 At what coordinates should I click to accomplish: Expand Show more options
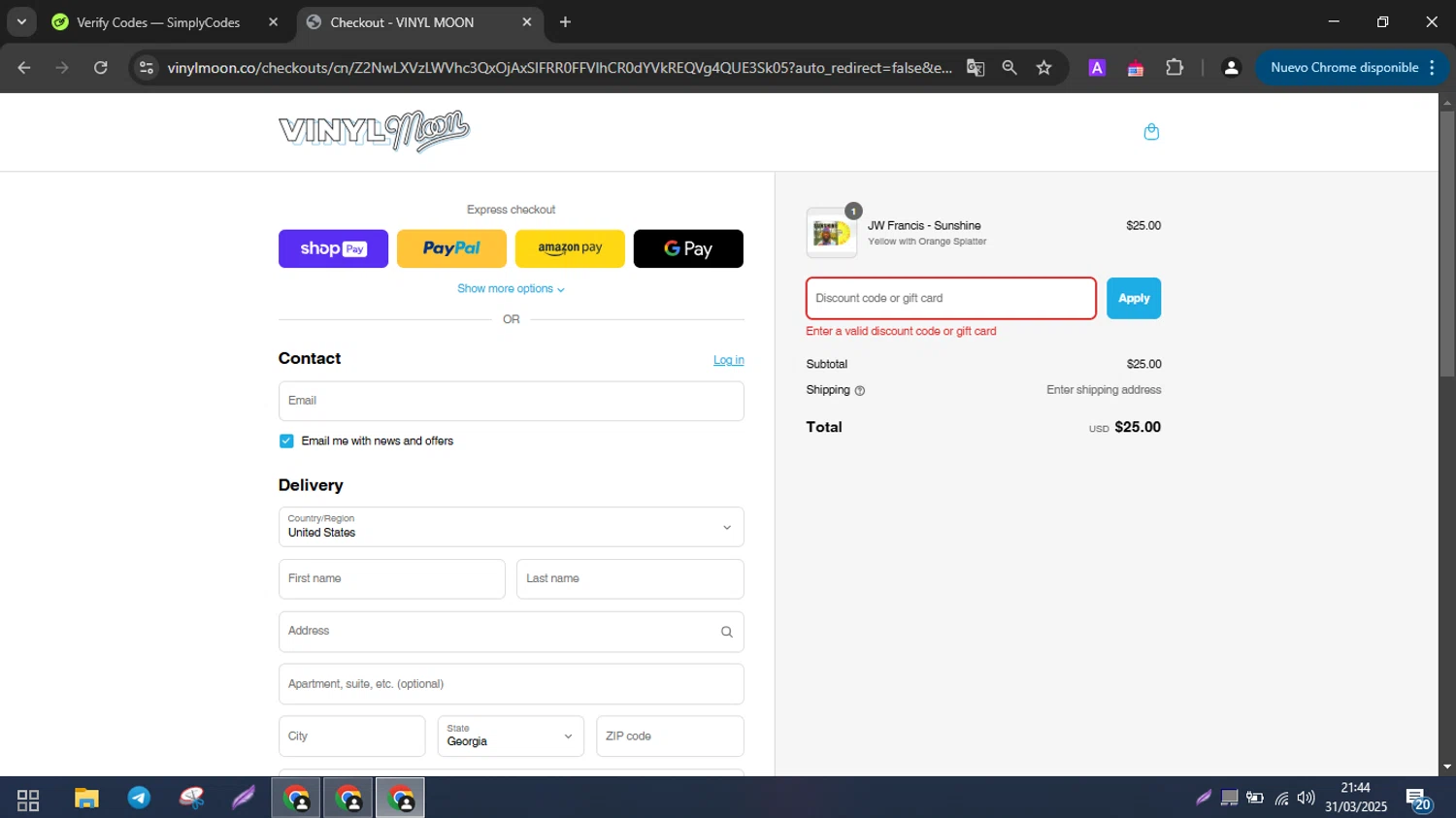[x=511, y=289]
